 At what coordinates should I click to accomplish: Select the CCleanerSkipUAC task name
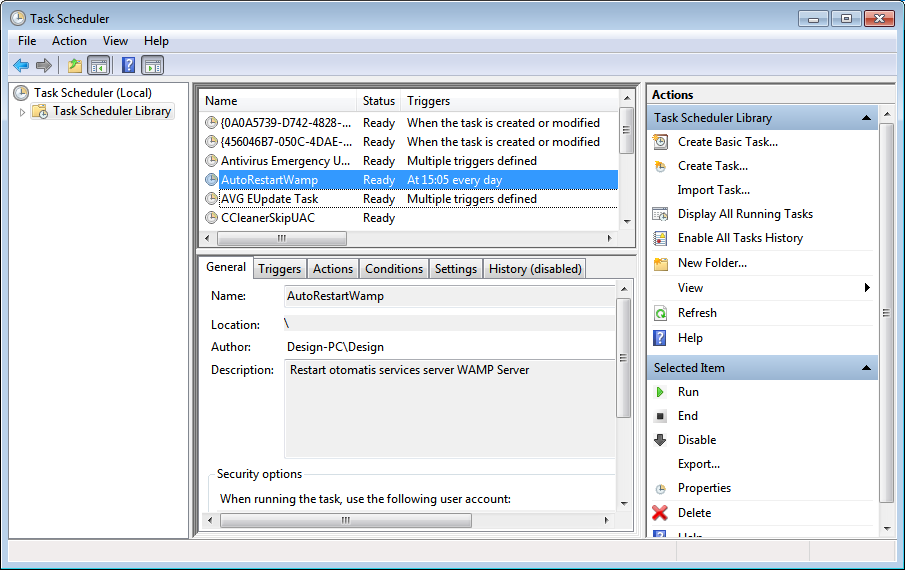[268, 218]
